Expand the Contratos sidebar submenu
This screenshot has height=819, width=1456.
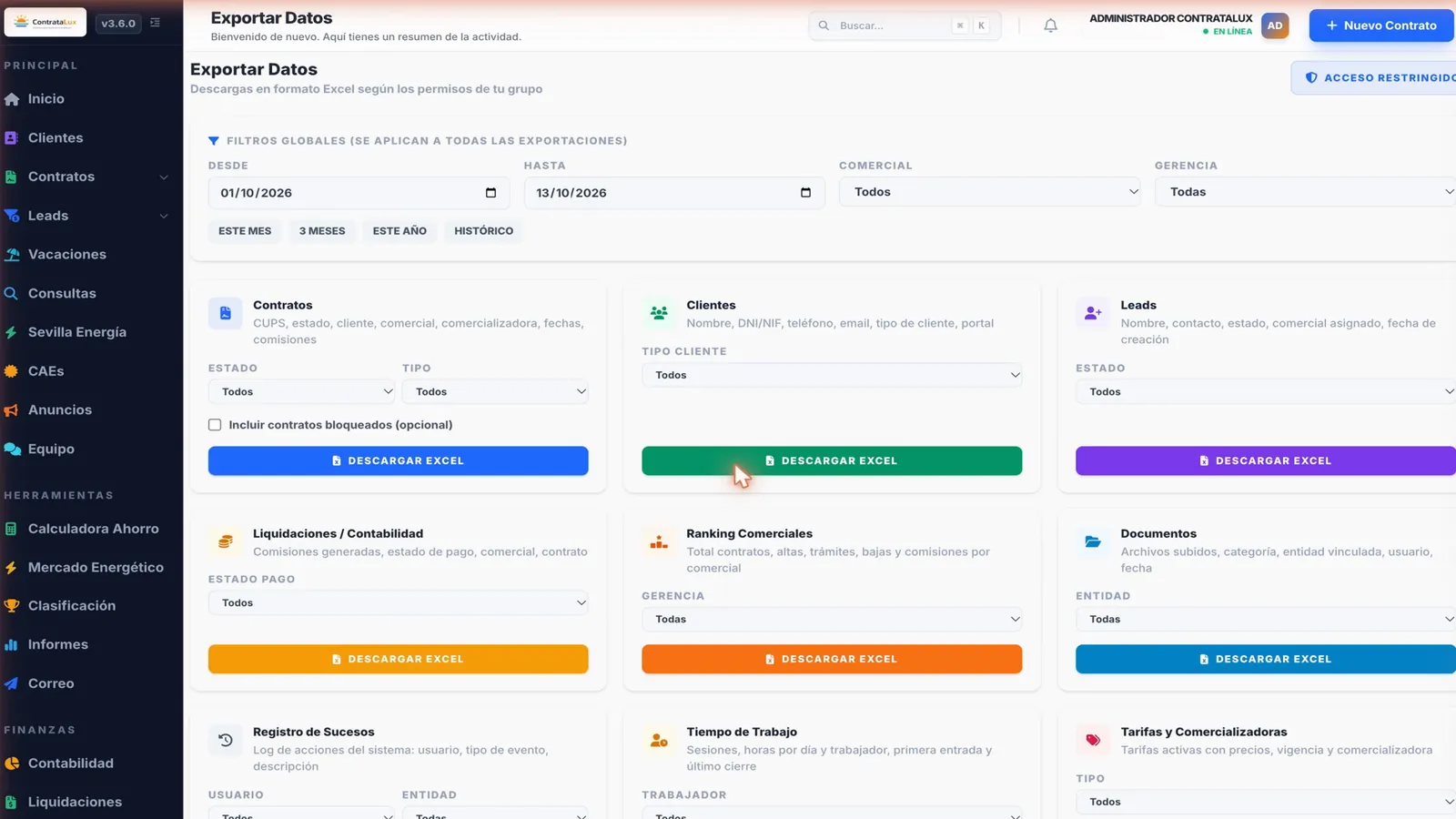pos(164,177)
